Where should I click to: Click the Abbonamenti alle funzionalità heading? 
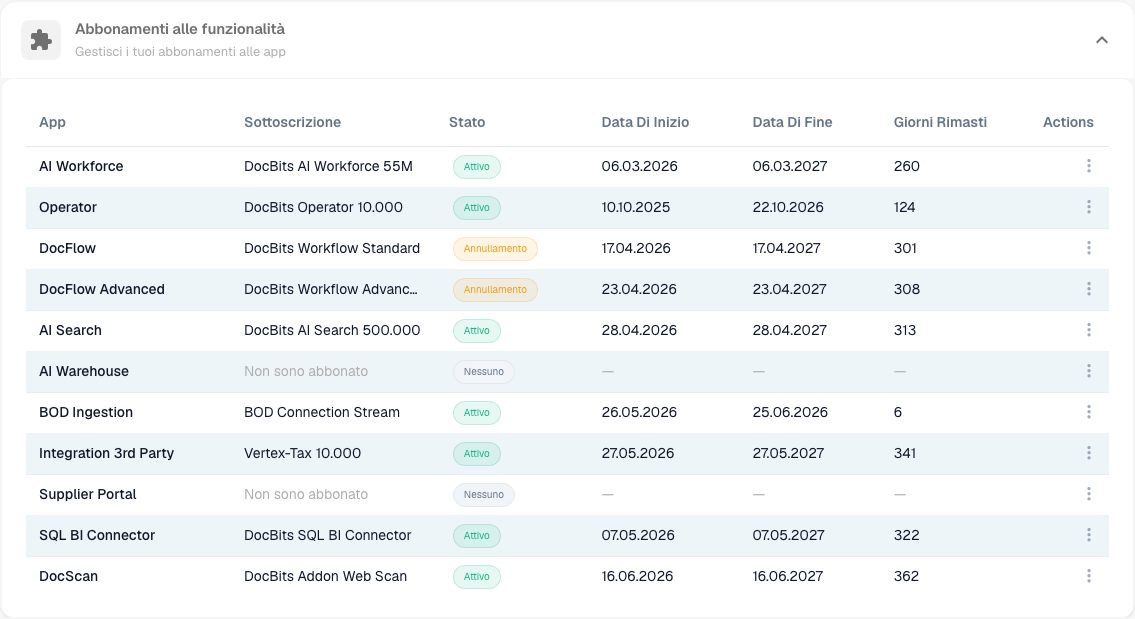point(180,29)
